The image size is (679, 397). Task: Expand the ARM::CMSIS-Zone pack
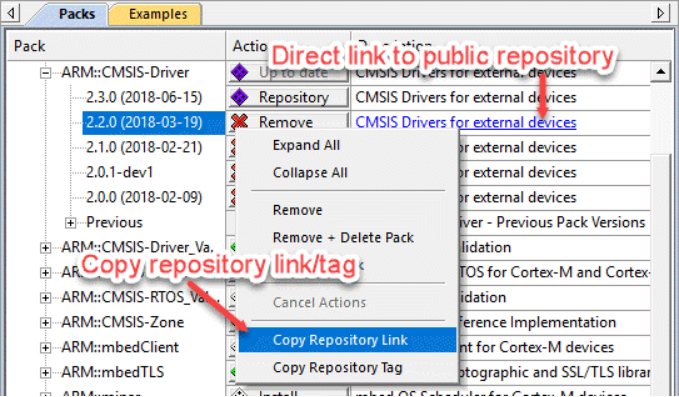tap(45, 323)
